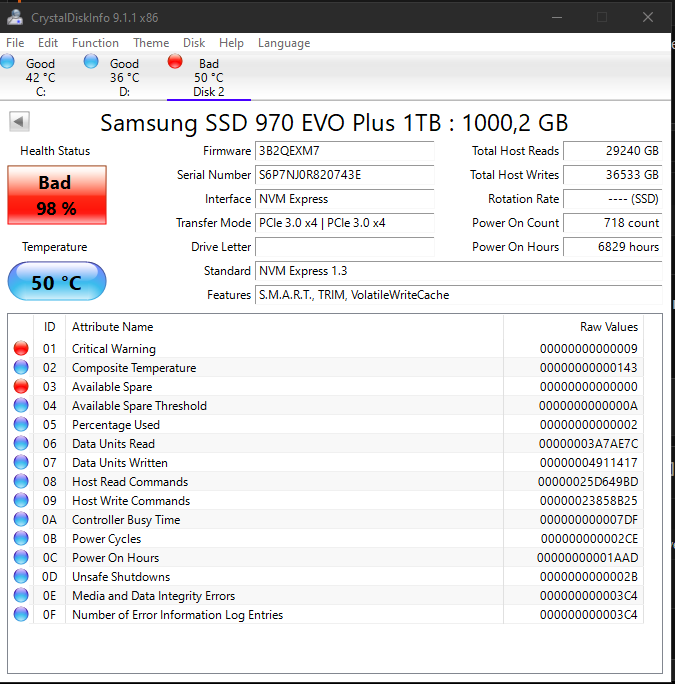Open the Help menu

pyautogui.click(x=231, y=43)
